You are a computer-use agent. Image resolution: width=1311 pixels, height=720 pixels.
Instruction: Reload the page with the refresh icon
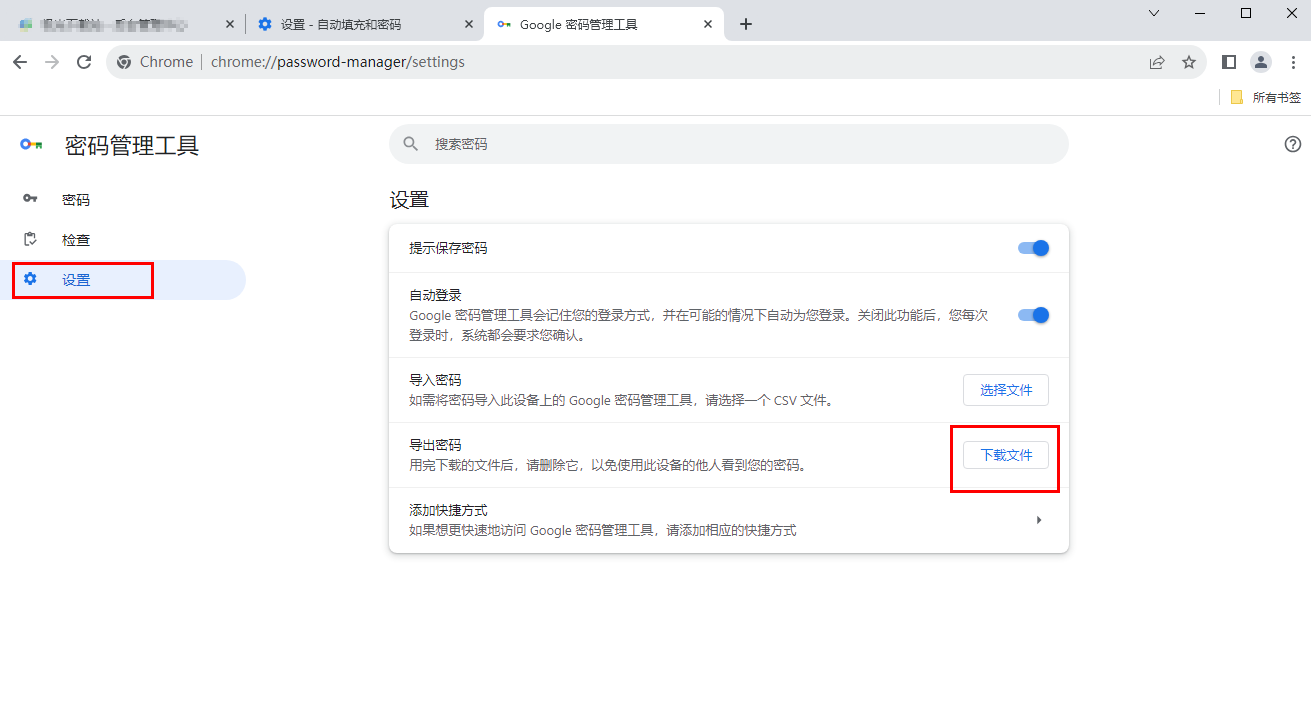click(x=84, y=62)
